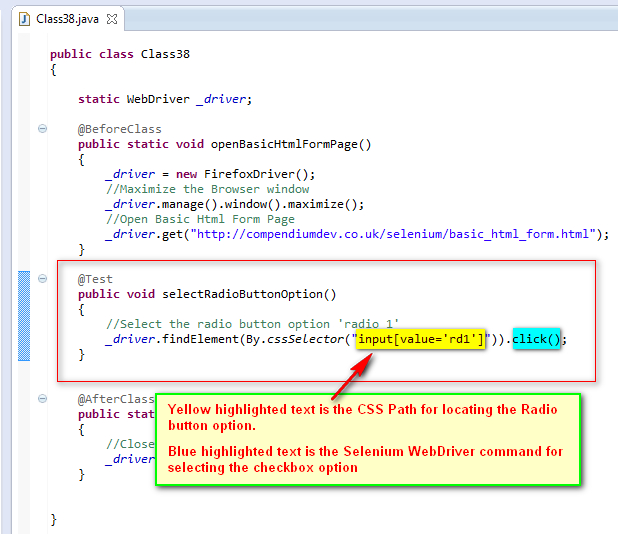Click the @AfterClass annotation

pos(116,399)
